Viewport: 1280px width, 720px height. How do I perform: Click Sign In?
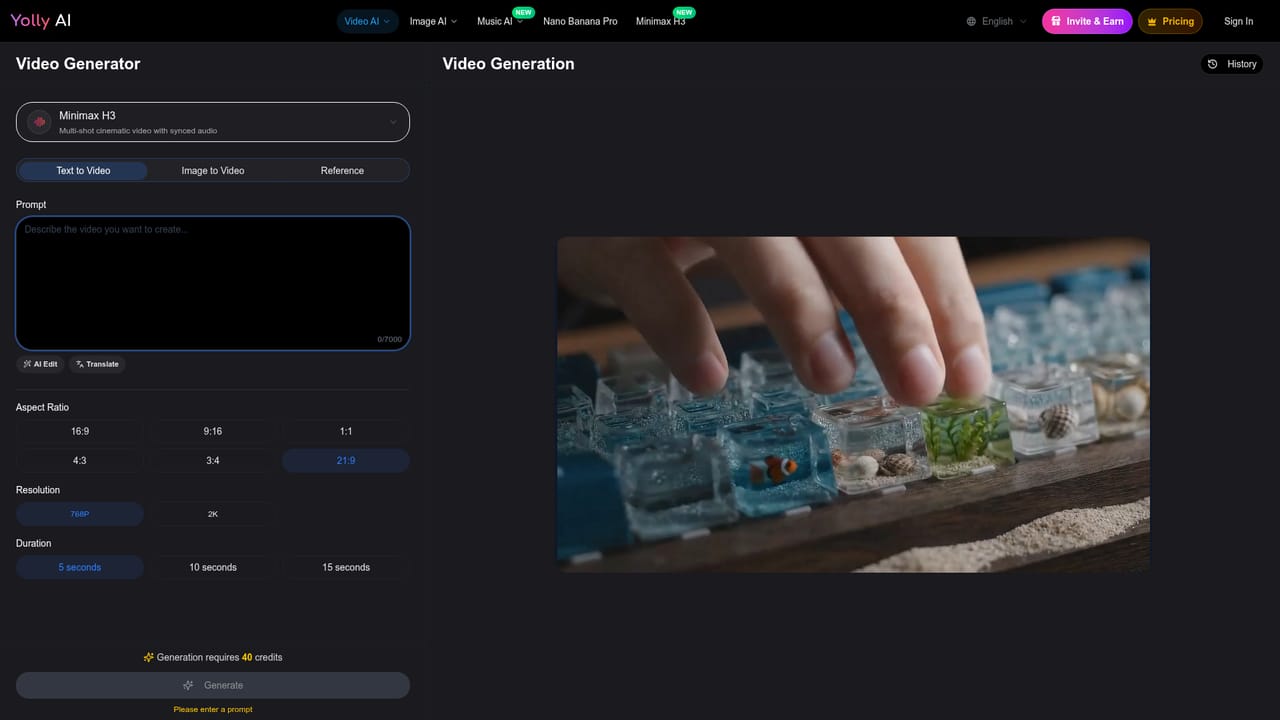[1238, 21]
